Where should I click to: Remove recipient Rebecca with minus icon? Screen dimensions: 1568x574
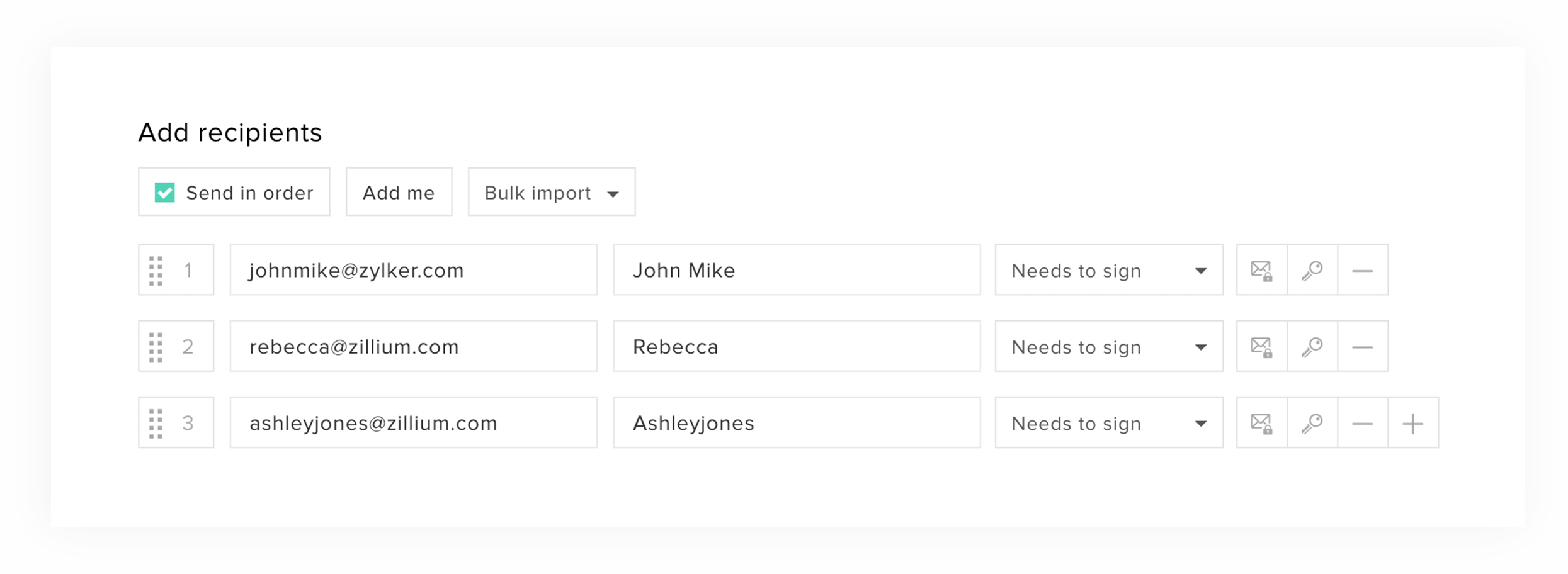pos(1363,347)
